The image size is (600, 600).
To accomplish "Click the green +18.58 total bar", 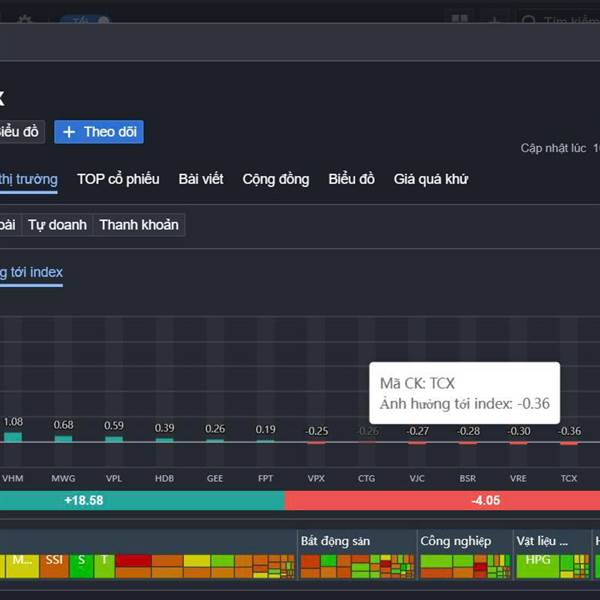I will 140,500.
